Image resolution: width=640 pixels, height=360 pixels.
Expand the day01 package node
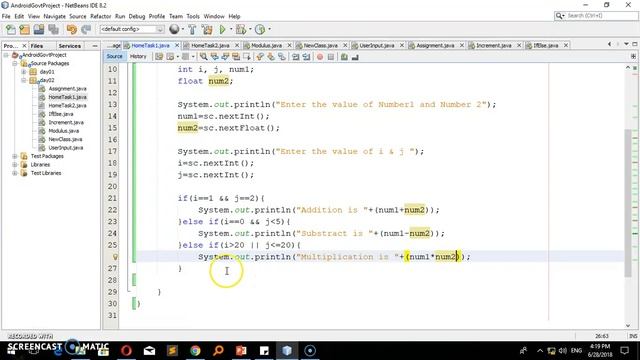pos(24,72)
